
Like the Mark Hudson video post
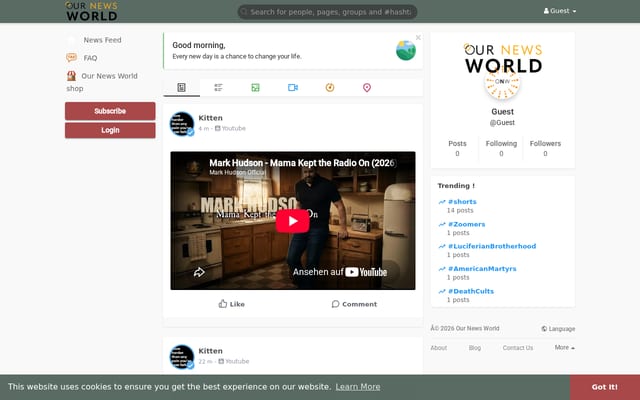[231, 304]
